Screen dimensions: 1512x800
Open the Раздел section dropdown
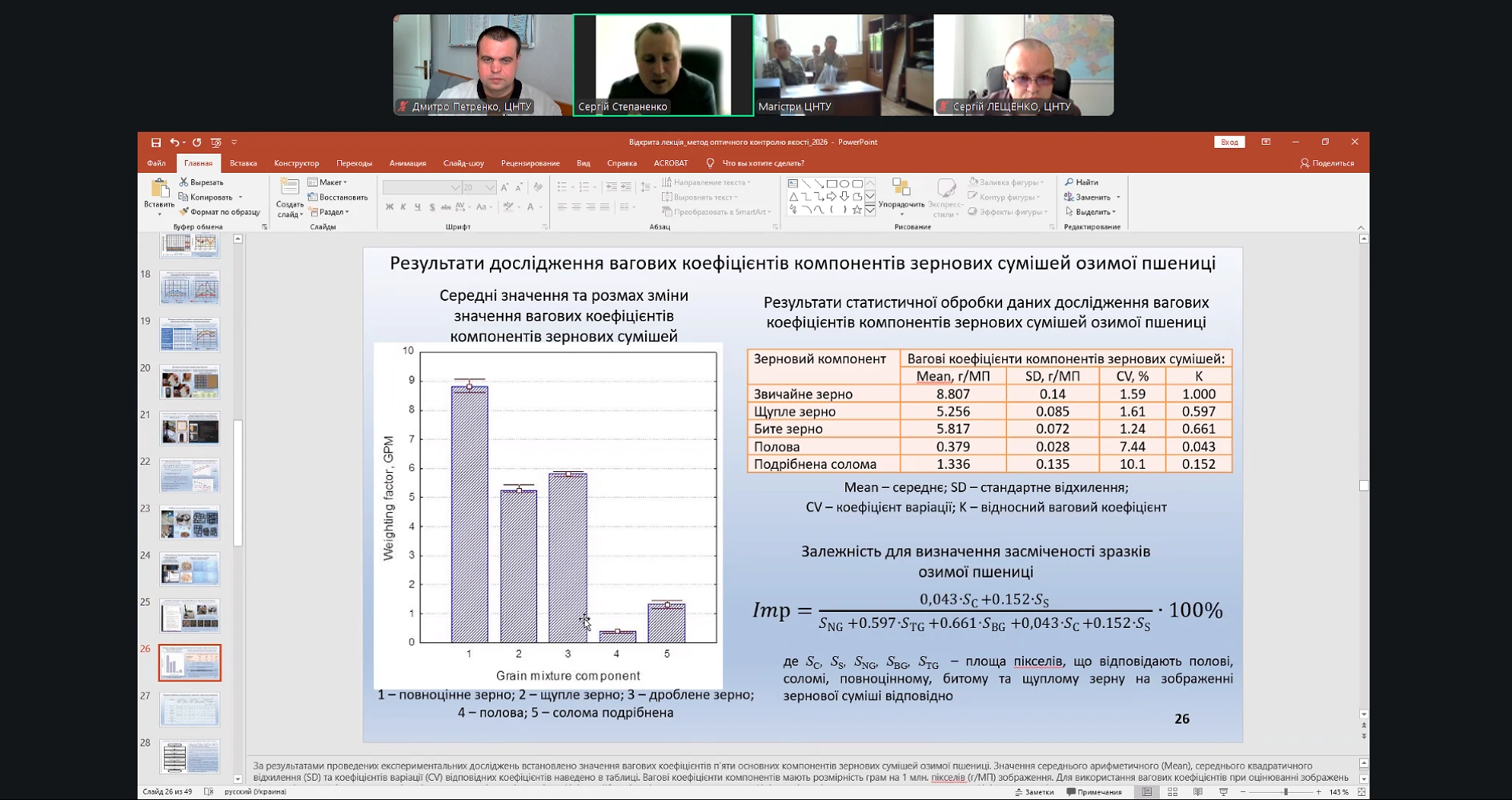click(329, 212)
